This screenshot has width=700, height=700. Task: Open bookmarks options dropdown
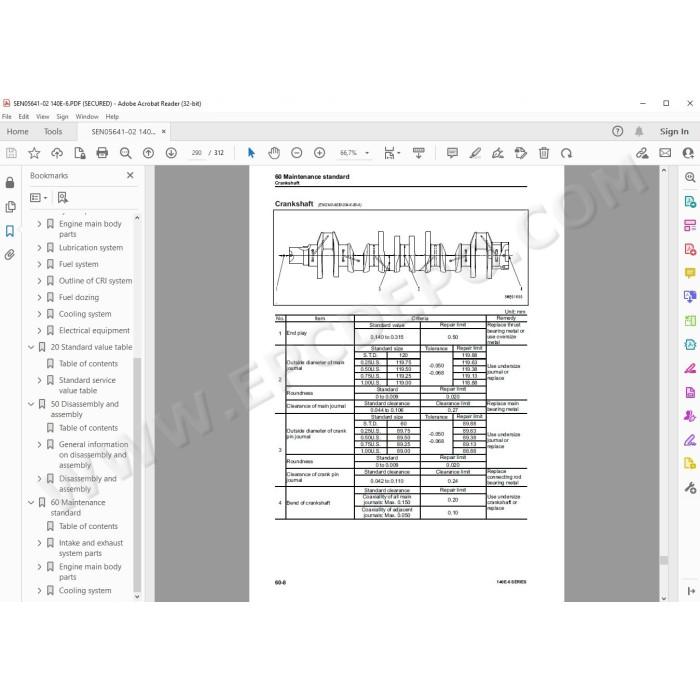click(x=38, y=197)
